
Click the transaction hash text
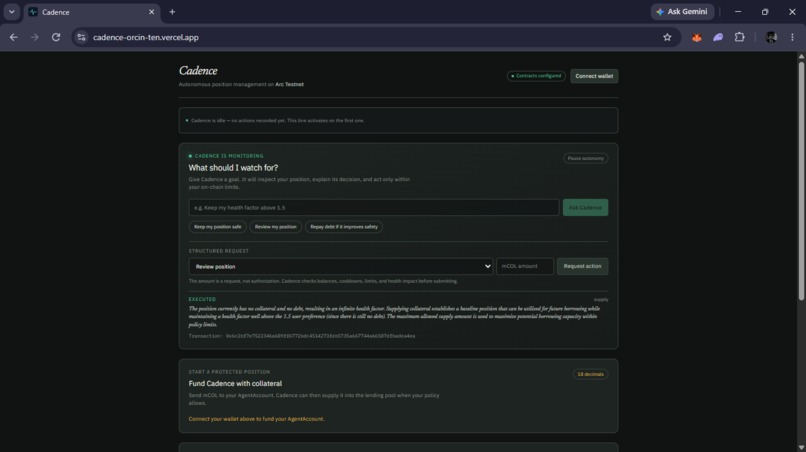point(320,336)
